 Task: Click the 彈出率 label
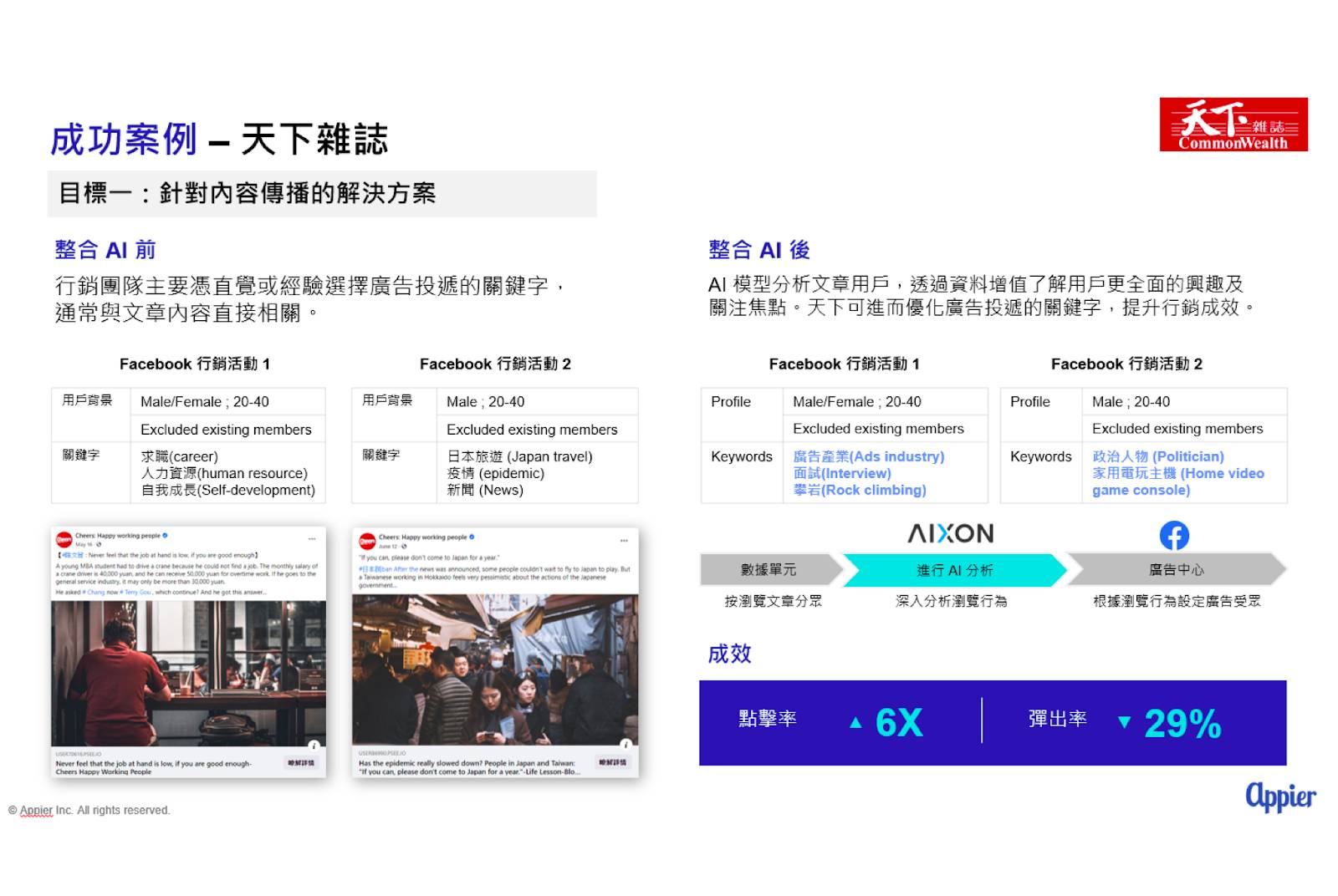1058,719
